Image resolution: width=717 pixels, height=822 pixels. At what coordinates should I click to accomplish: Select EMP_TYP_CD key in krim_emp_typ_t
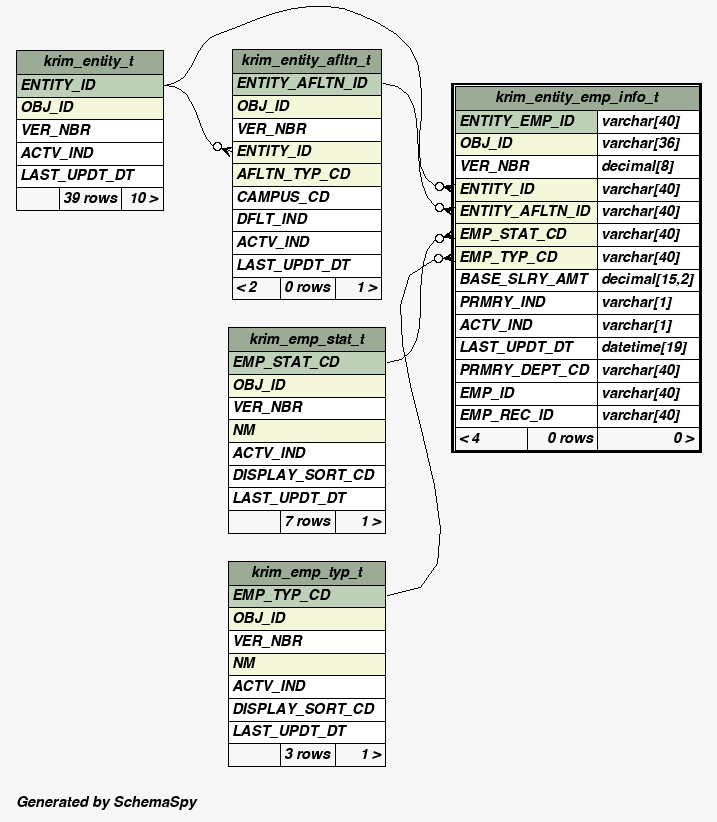[x=307, y=596]
